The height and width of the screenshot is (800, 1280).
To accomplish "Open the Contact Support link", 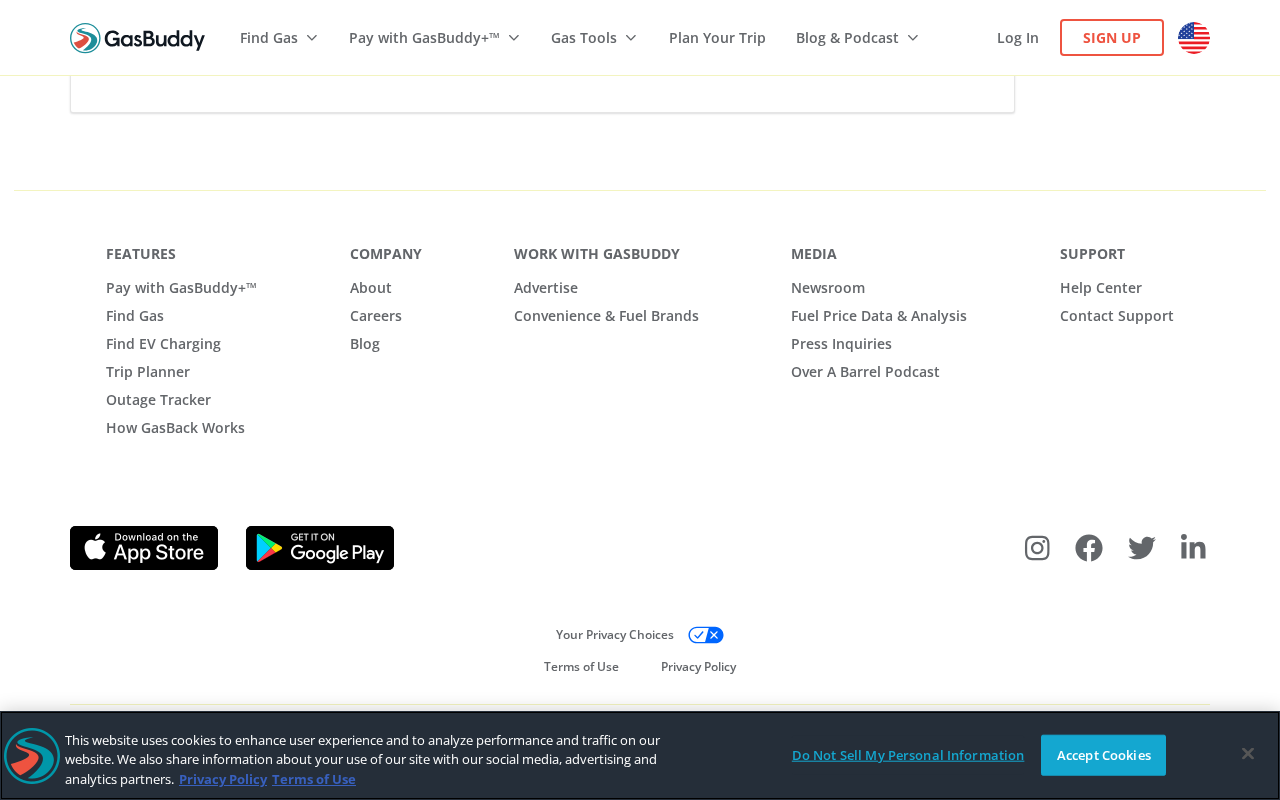I will [1117, 316].
